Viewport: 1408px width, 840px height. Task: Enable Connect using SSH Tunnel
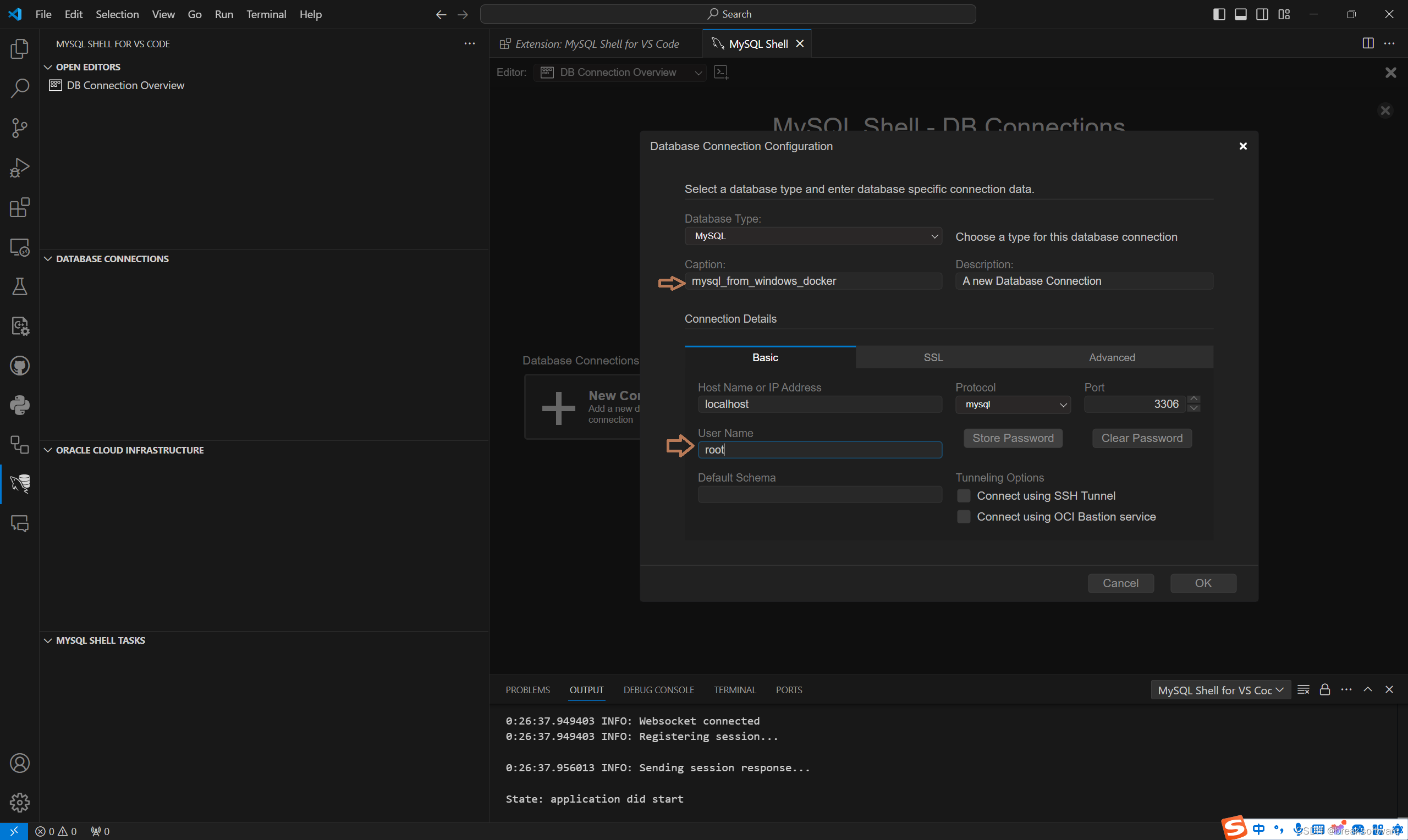[x=964, y=496]
